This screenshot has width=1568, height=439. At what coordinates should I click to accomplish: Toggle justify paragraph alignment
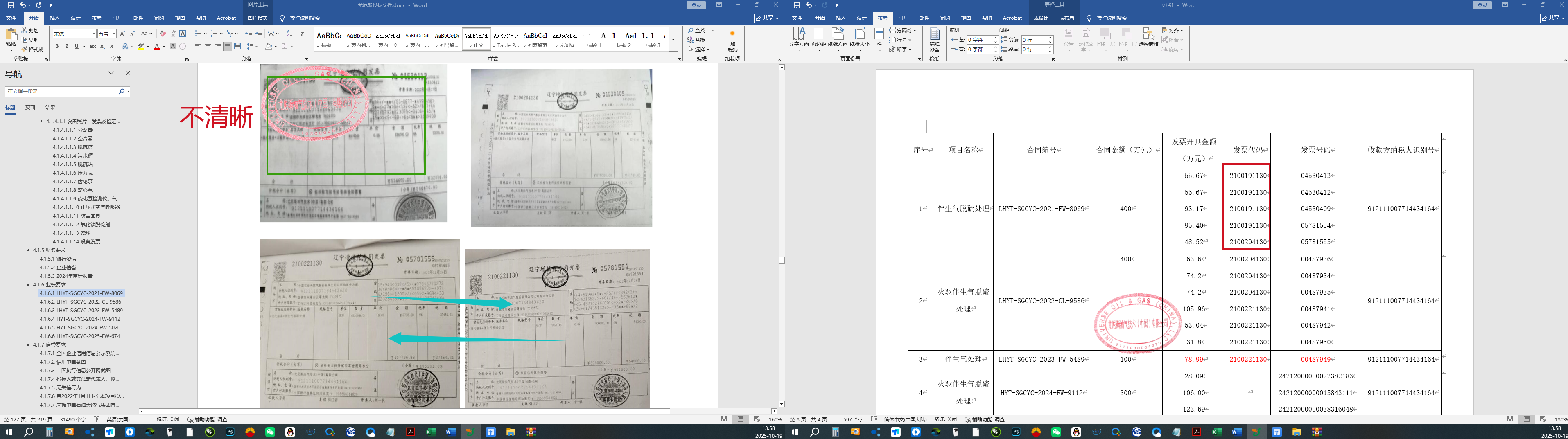point(227,46)
